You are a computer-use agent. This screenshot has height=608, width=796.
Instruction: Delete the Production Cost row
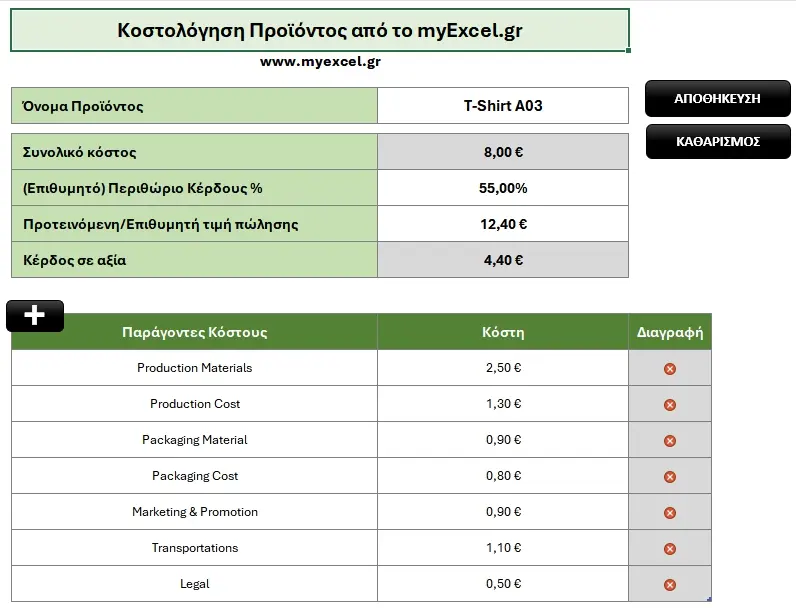click(x=670, y=405)
